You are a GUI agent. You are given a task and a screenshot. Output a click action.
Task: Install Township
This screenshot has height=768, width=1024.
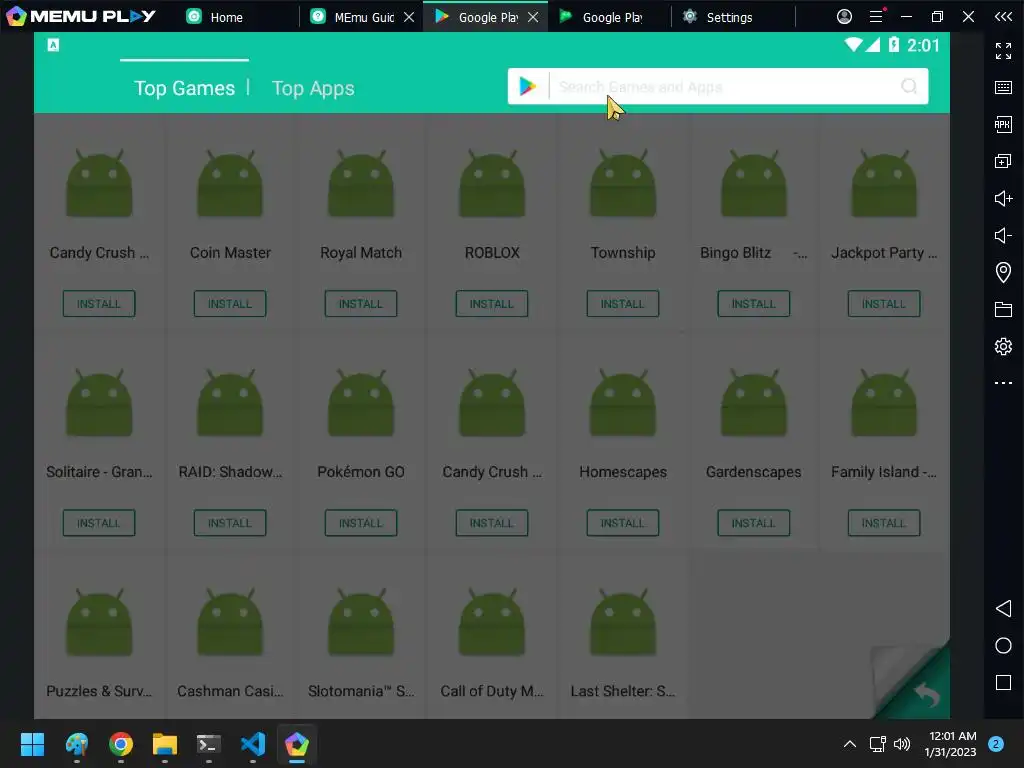pos(623,304)
